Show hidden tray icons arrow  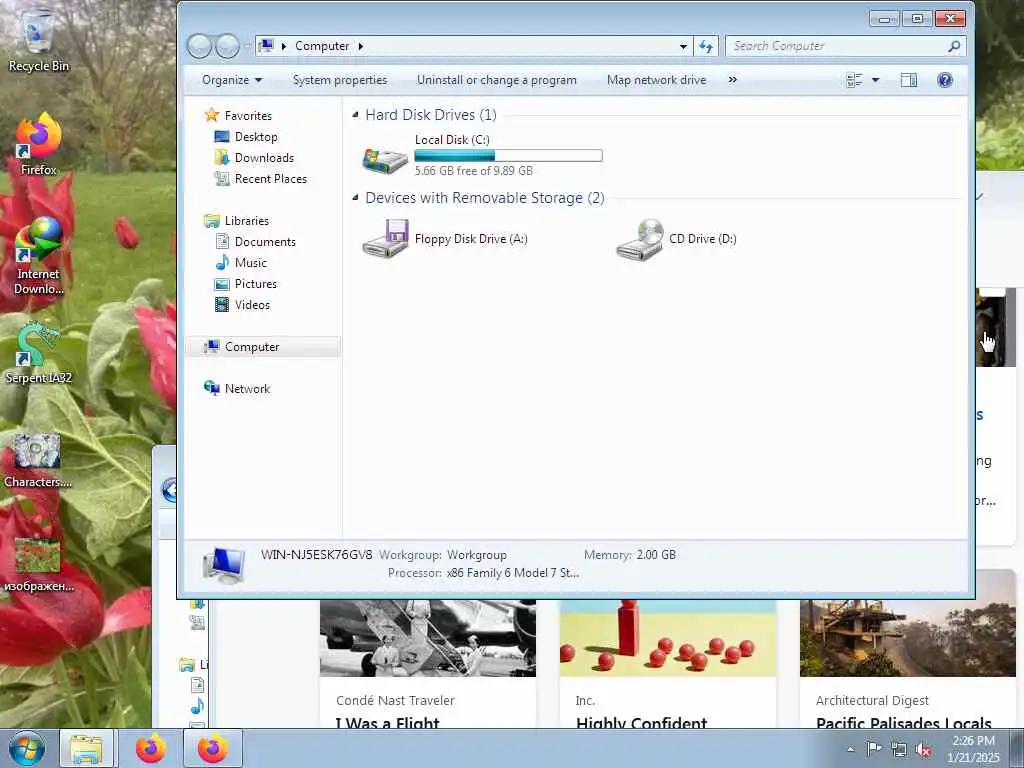850,749
